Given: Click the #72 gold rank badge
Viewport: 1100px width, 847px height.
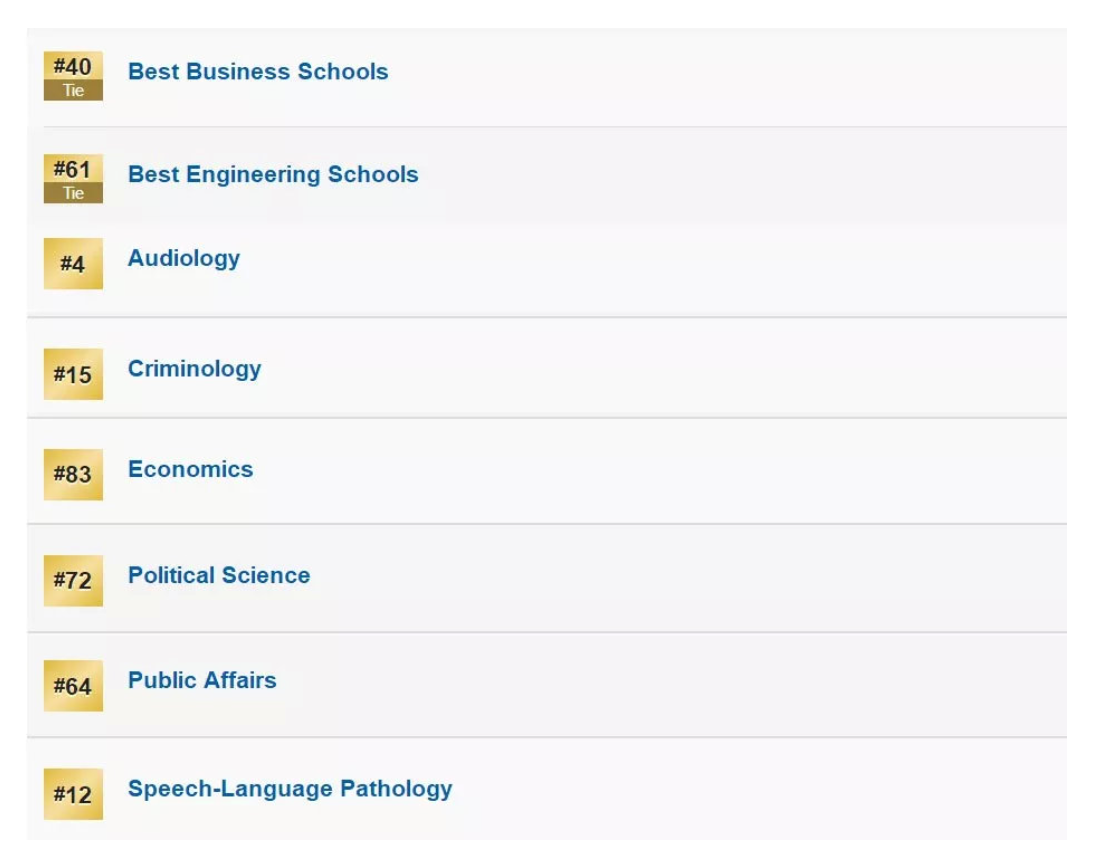Looking at the screenshot, I should 73,581.
